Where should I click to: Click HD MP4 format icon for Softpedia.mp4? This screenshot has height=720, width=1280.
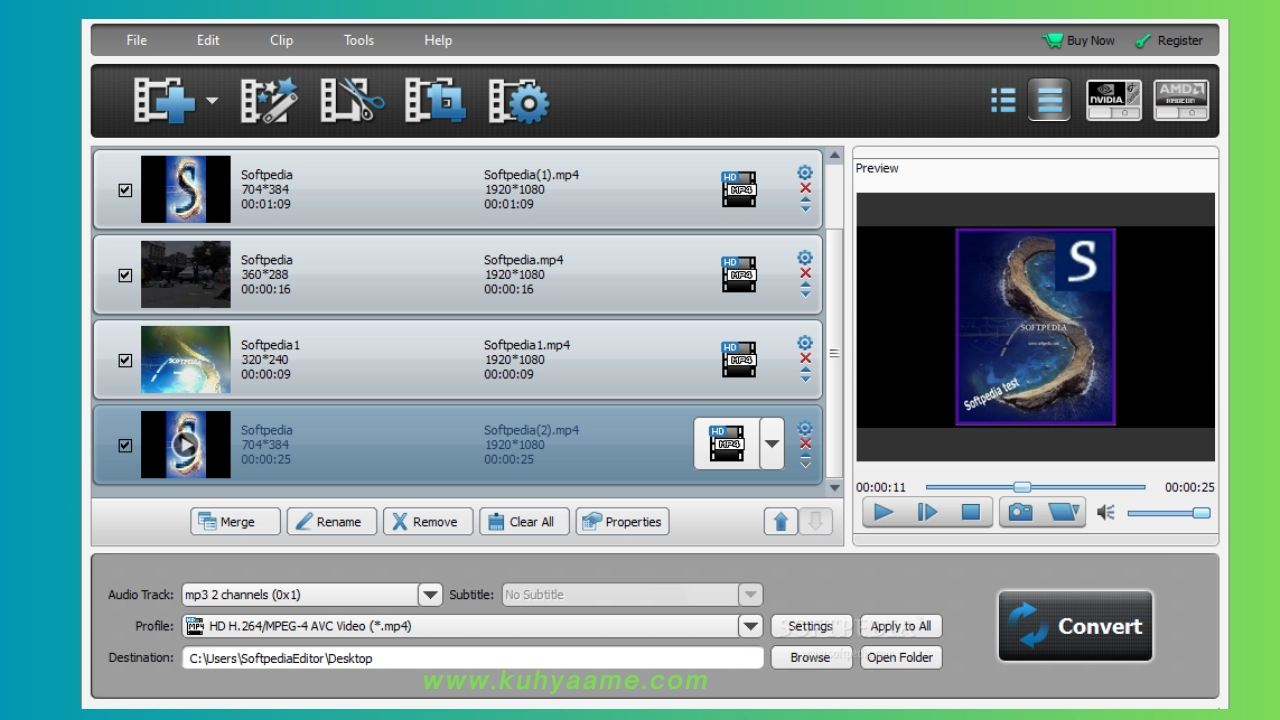pyautogui.click(x=738, y=274)
